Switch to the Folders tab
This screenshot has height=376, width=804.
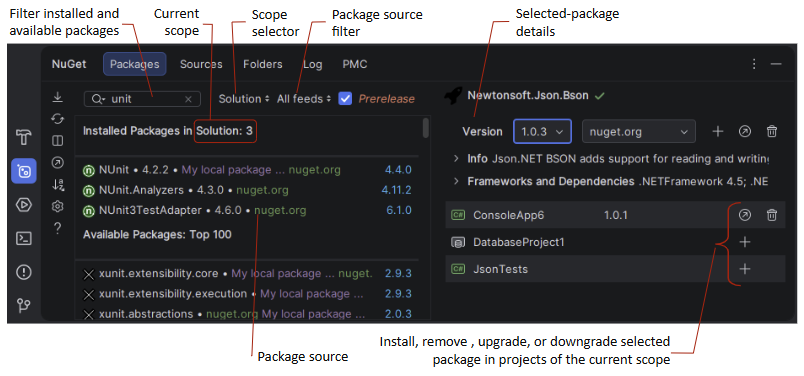click(263, 64)
